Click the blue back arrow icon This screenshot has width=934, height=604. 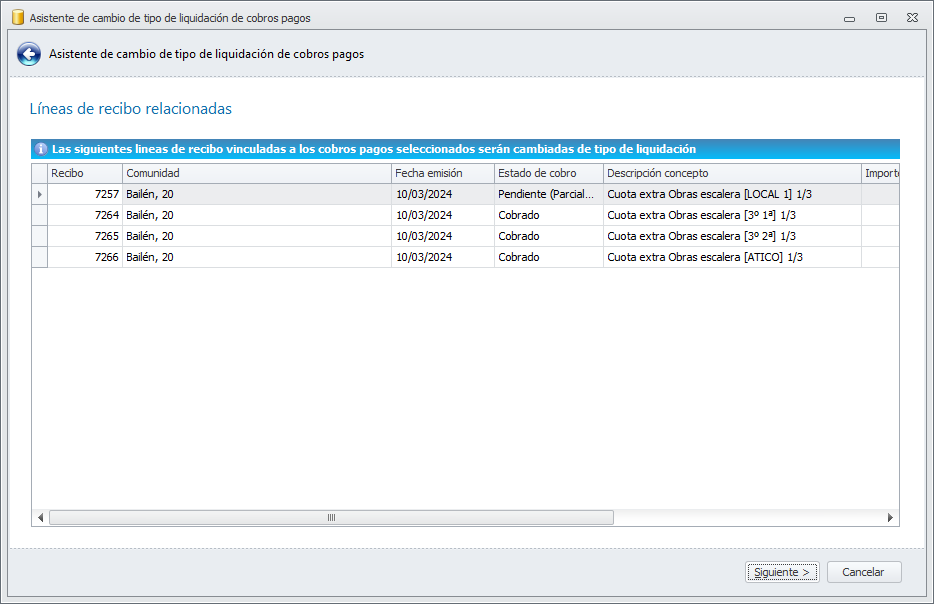tap(29, 54)
